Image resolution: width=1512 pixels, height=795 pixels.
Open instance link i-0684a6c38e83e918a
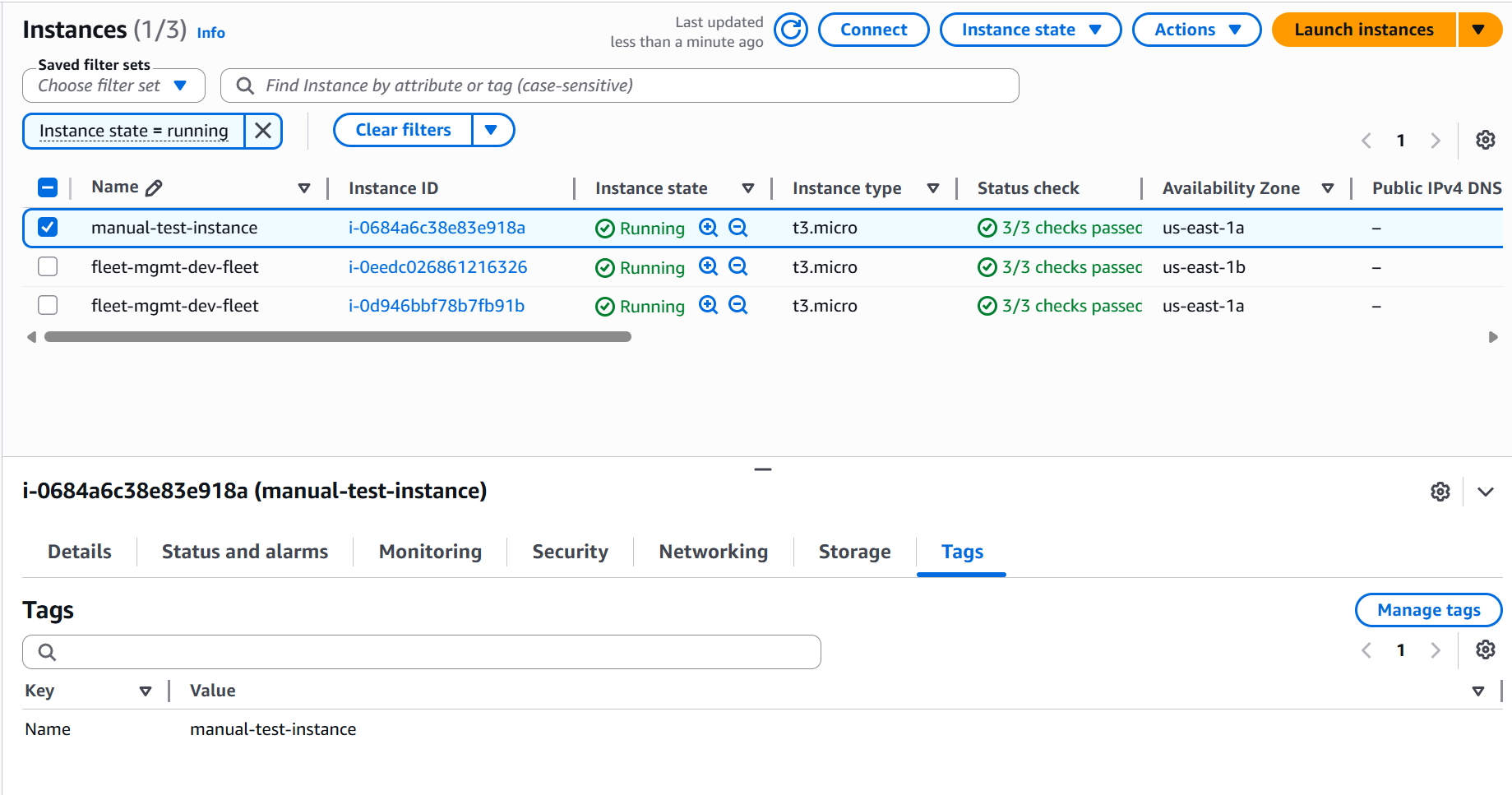click(437, 228)
